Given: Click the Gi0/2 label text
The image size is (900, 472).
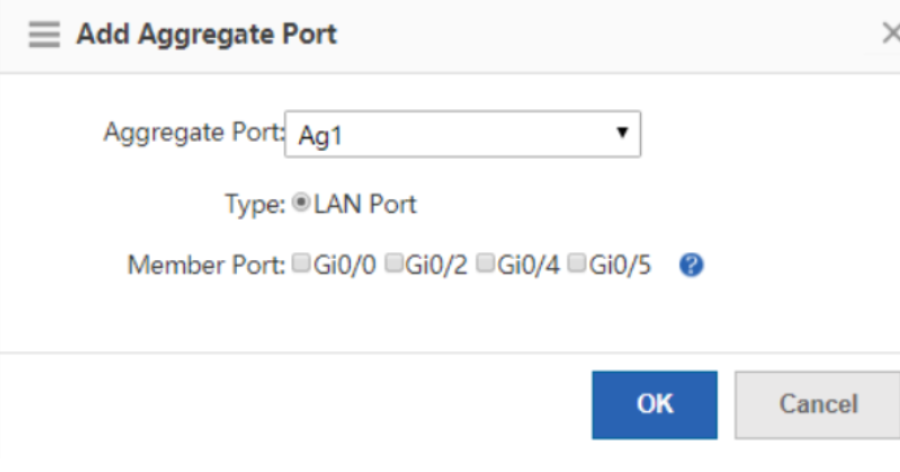Looking at the screenshot, I should pyautogui.click(x=437, y=265).
